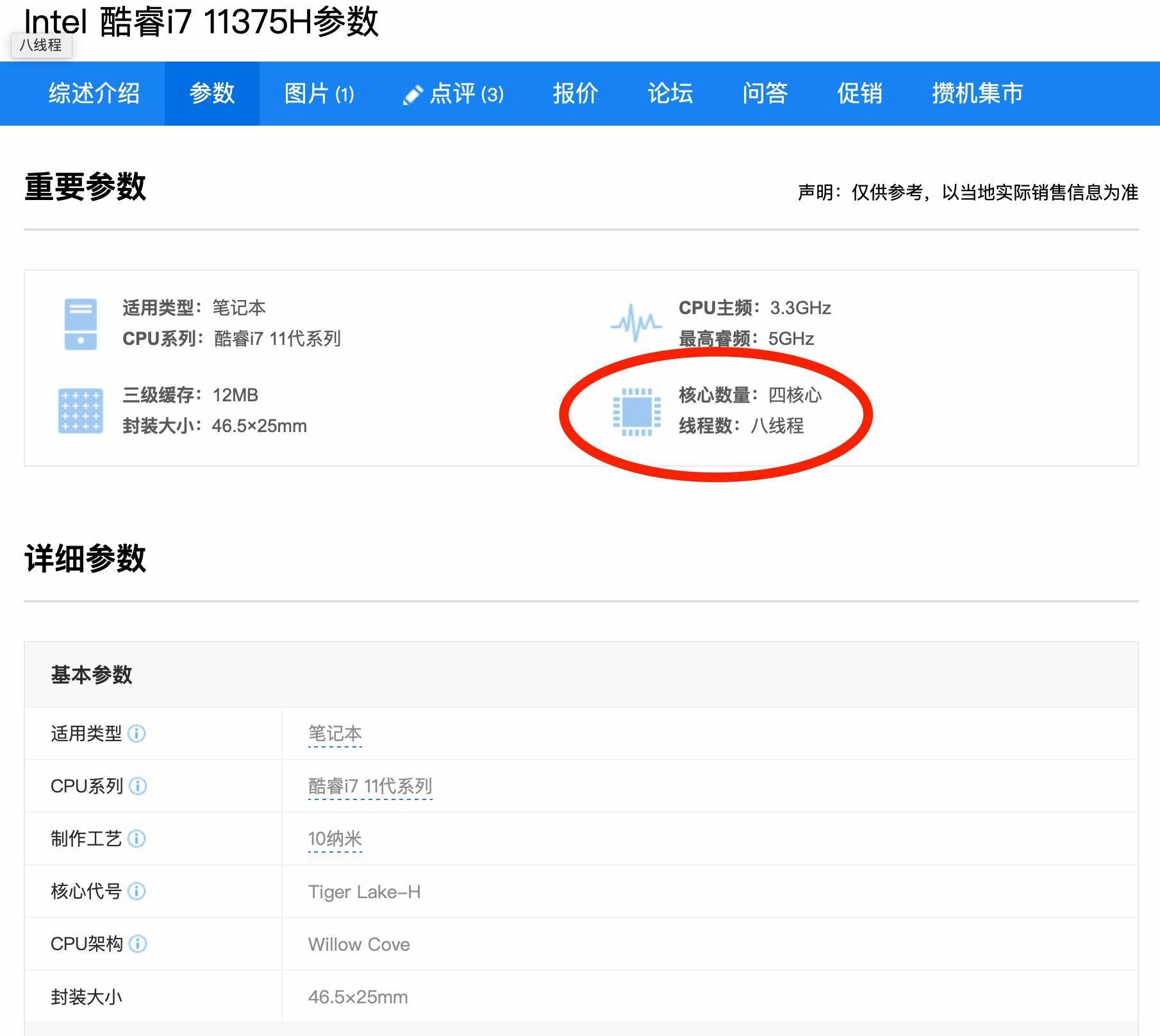Click the 八线程 tooltip label
The width and height of the screenshot is (1160, 1036).
(x=41, y=46)
